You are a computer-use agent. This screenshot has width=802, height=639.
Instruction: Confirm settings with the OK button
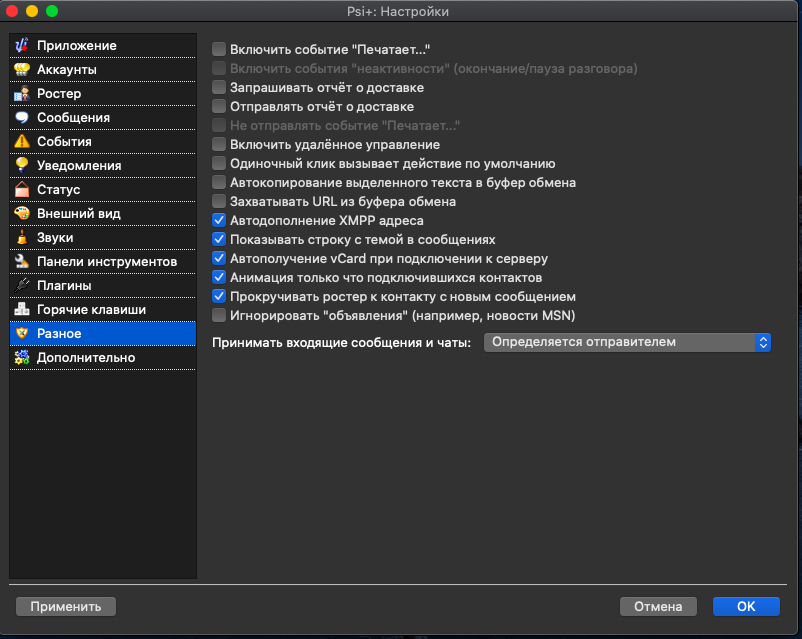(x=746, y=607)
